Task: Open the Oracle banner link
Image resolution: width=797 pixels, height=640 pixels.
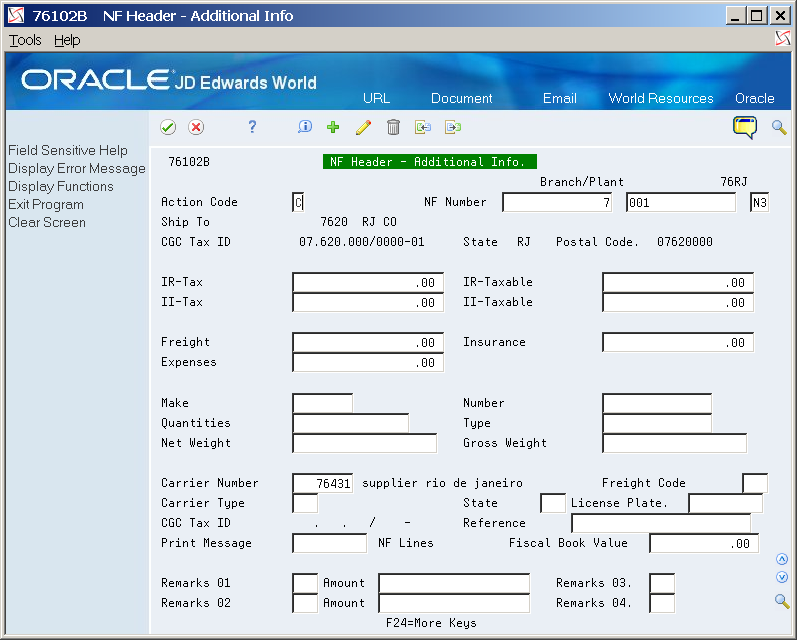Action: pyautogui.click(x=755, y=98)
